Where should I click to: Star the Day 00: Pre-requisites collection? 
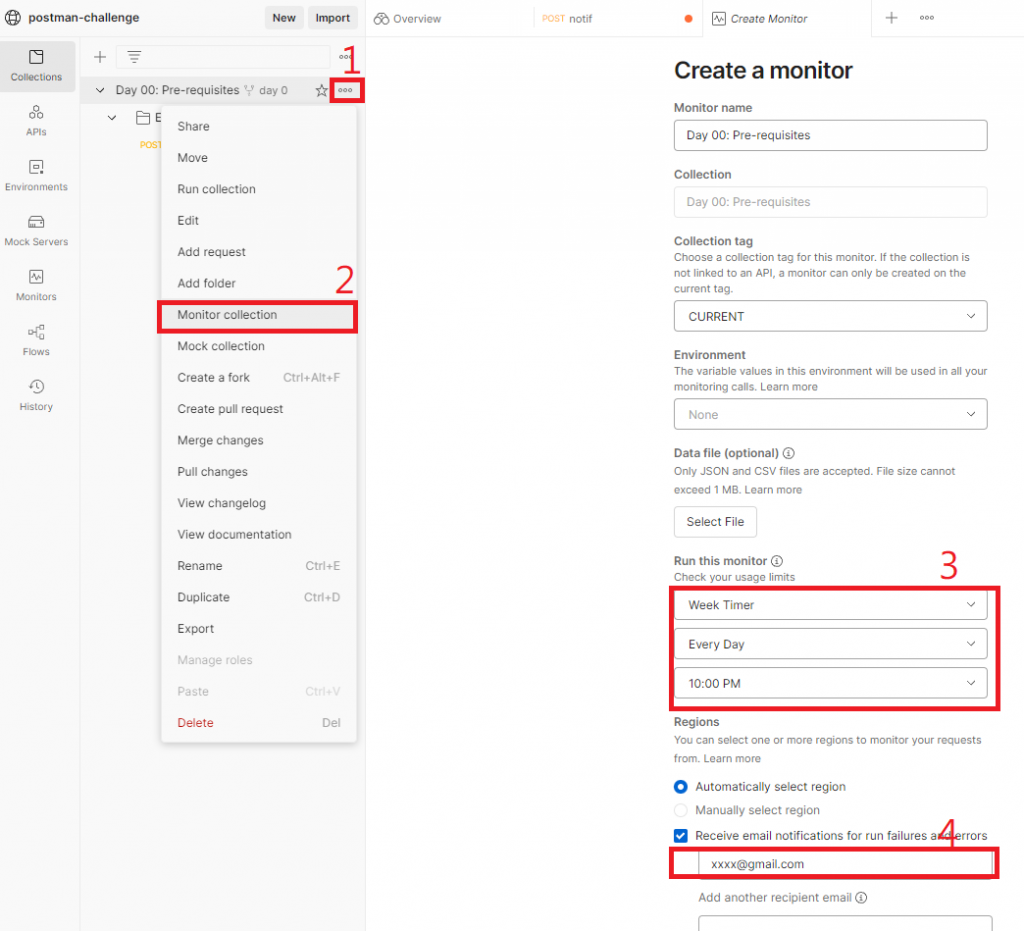[321, 90]
